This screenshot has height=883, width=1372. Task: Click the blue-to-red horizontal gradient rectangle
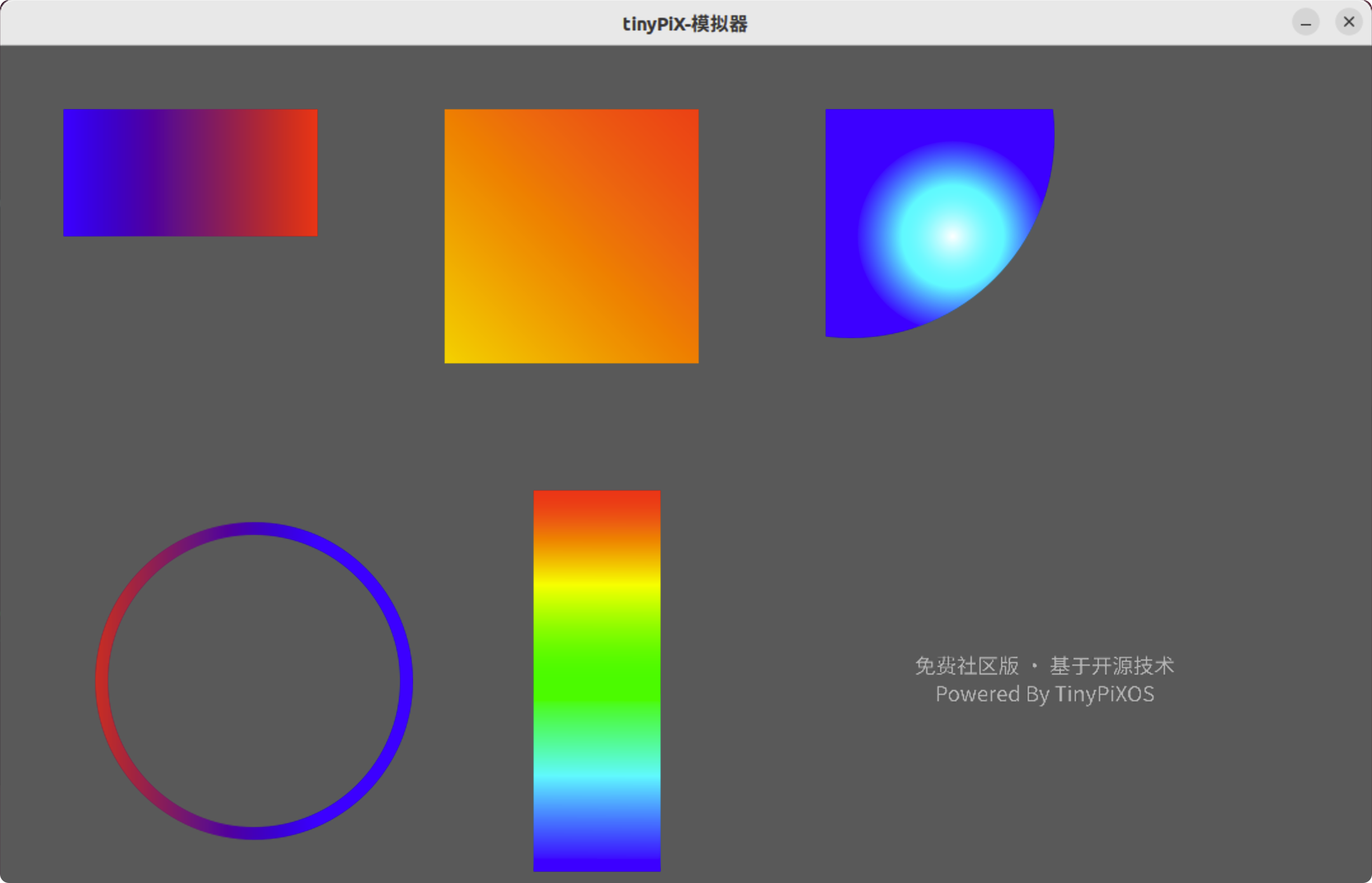tap(190, 173)
